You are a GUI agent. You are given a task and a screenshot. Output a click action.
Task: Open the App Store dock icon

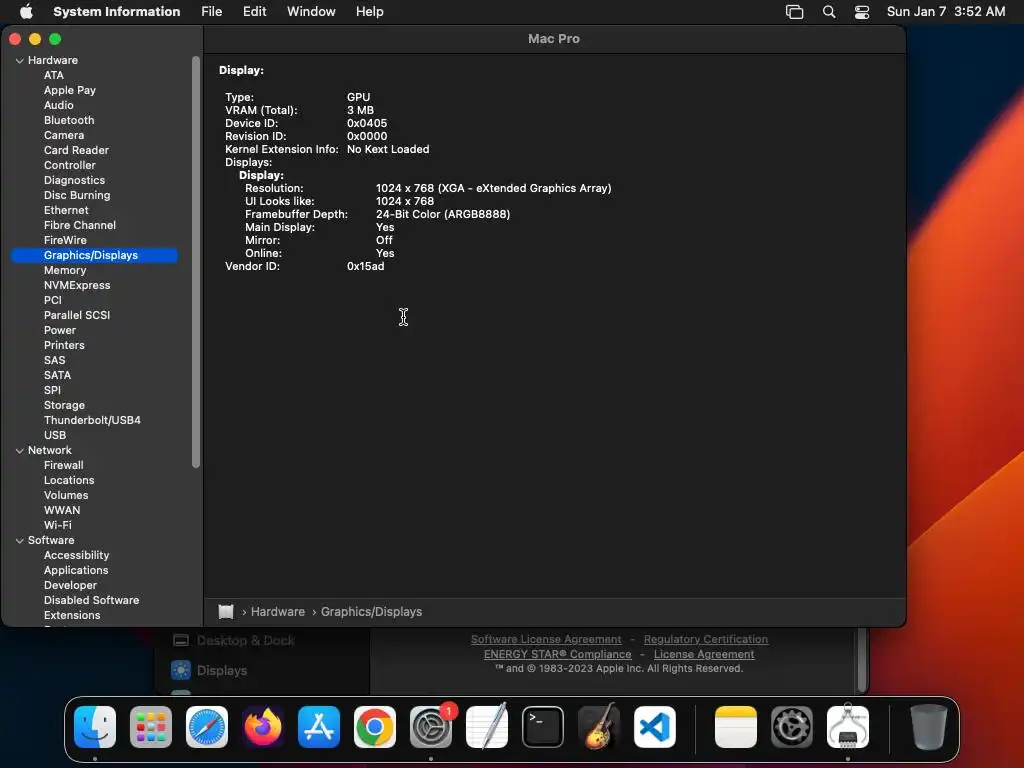pyautogui.click(x=319, y=727)
